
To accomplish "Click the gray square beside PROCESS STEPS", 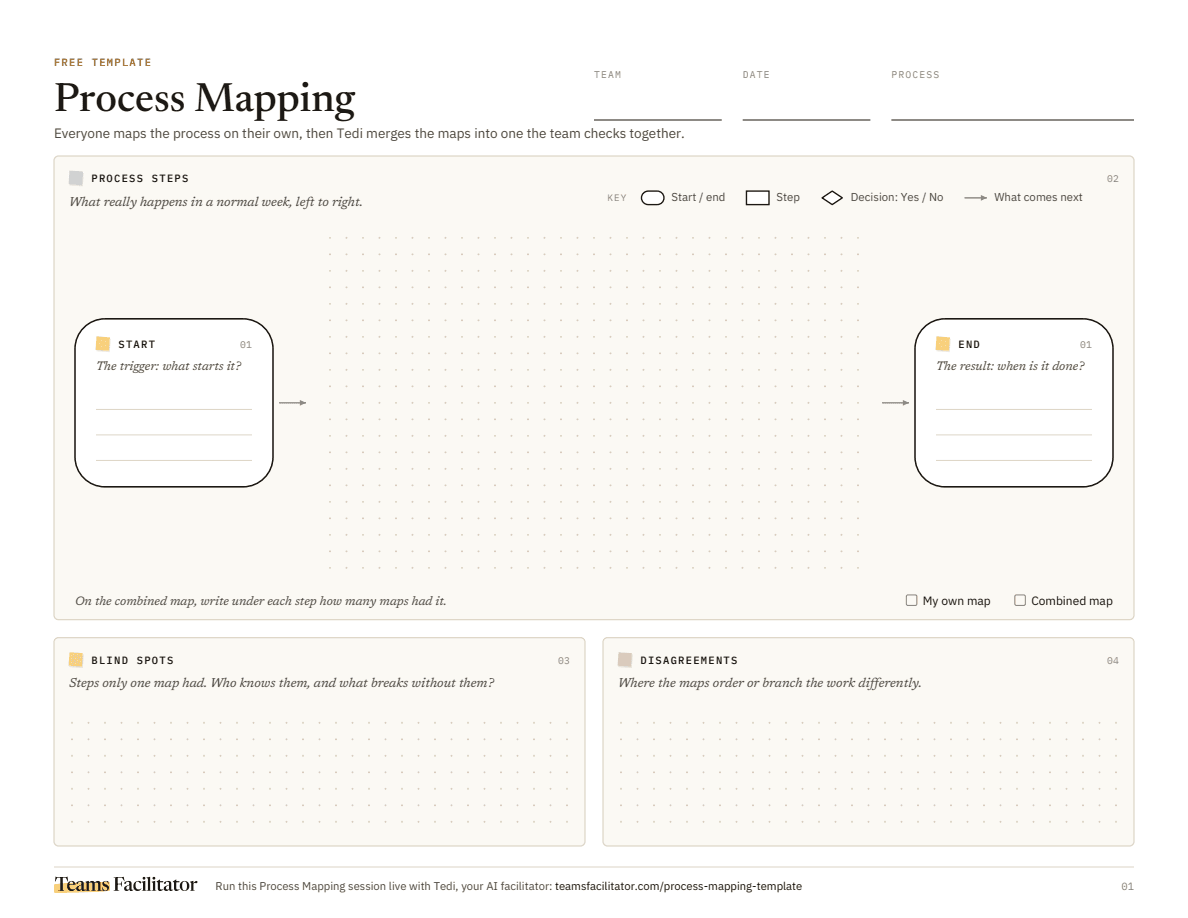I will (x=76, y=178).
